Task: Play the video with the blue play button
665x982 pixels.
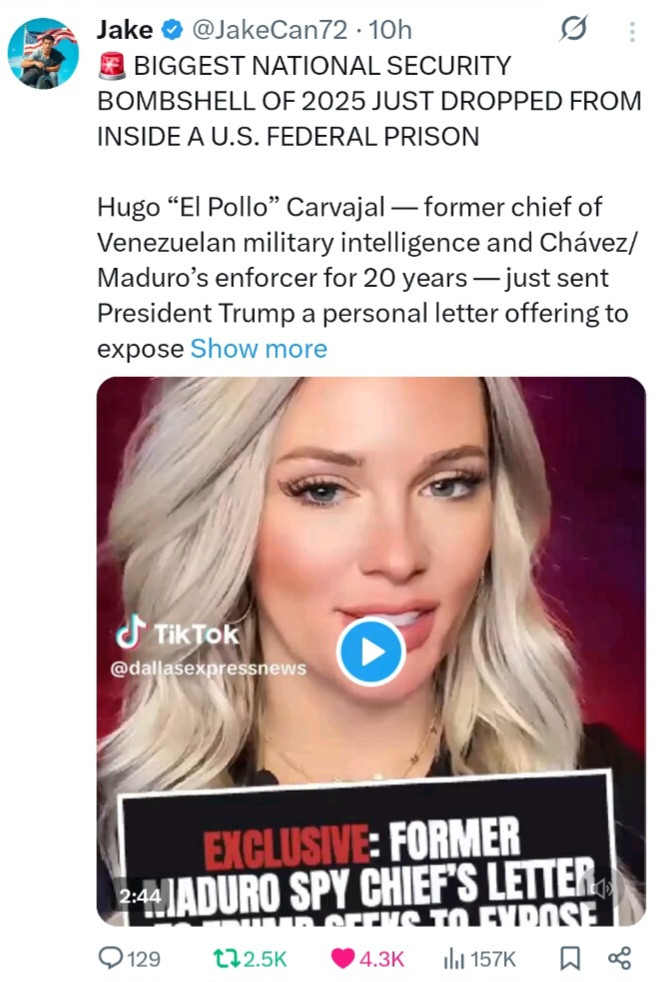Action: pyautogui.click(x=370, y=651)
